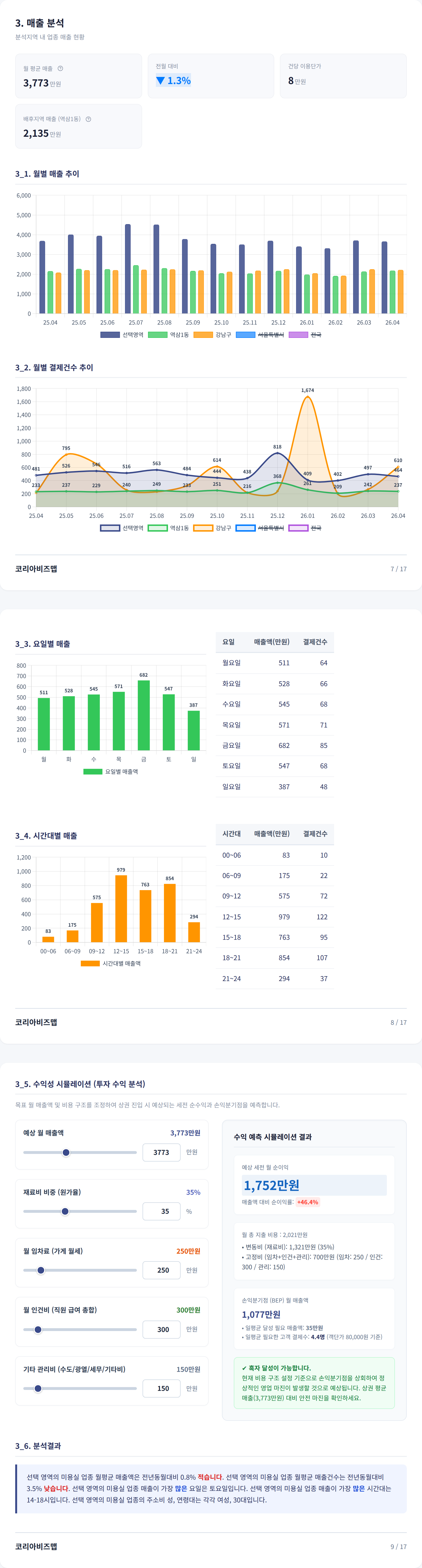Select the 21~24 row in the 시간대 table
This screenshot has height=1568, width=422.
click(x=275, y=978)
